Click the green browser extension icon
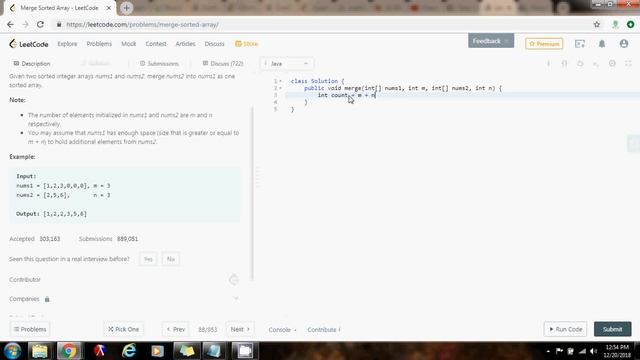The width and height of the screenshot is (640, 360). [x=616, y=24]
